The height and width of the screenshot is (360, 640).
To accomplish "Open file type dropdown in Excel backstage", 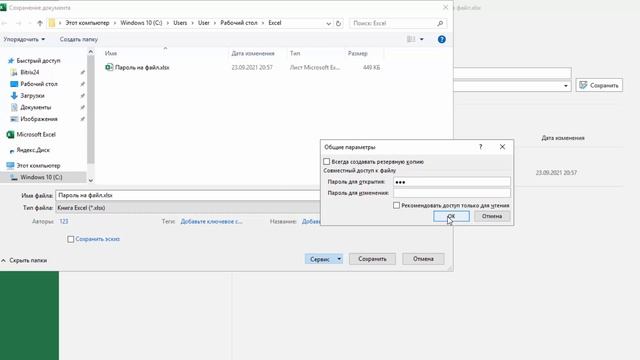I will 565,86.
